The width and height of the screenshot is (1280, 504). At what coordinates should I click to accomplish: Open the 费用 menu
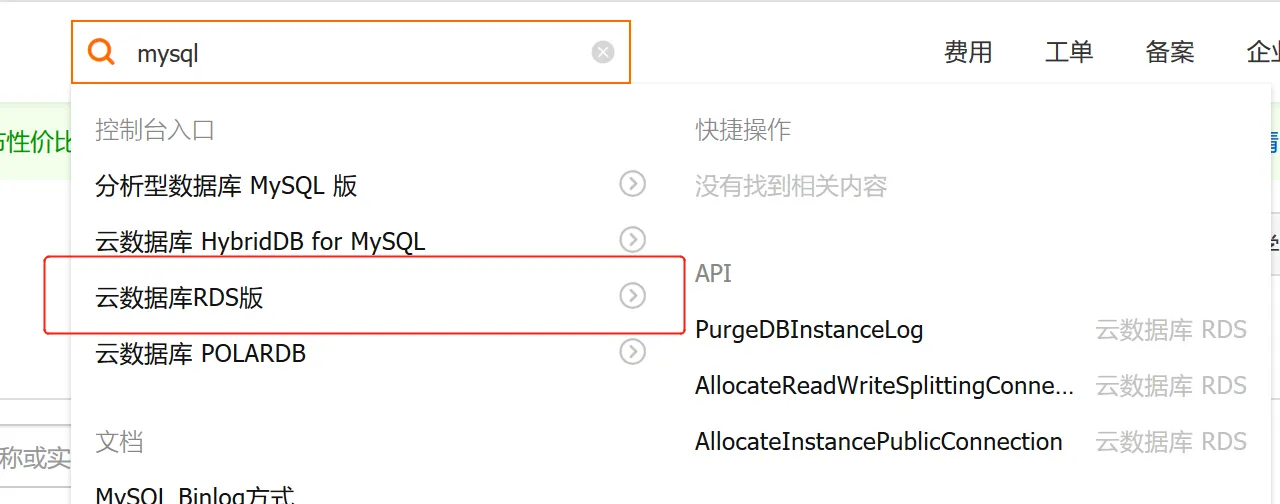click(968, 52)
